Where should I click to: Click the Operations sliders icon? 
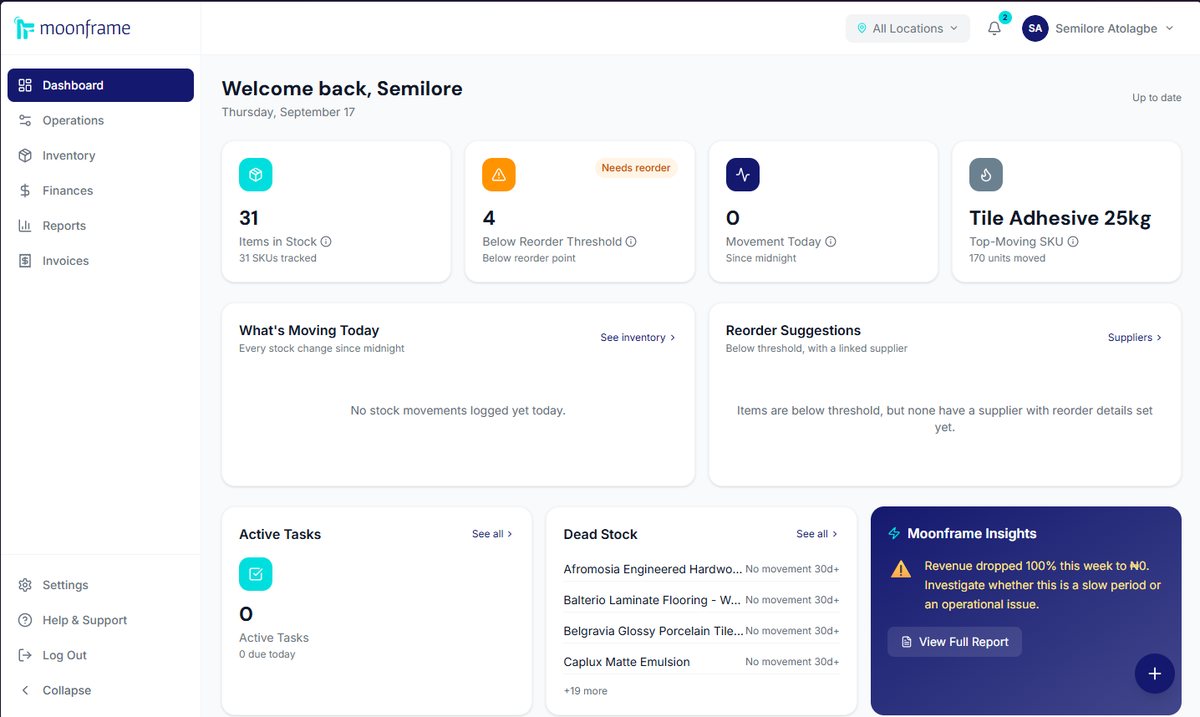point(25,120)
